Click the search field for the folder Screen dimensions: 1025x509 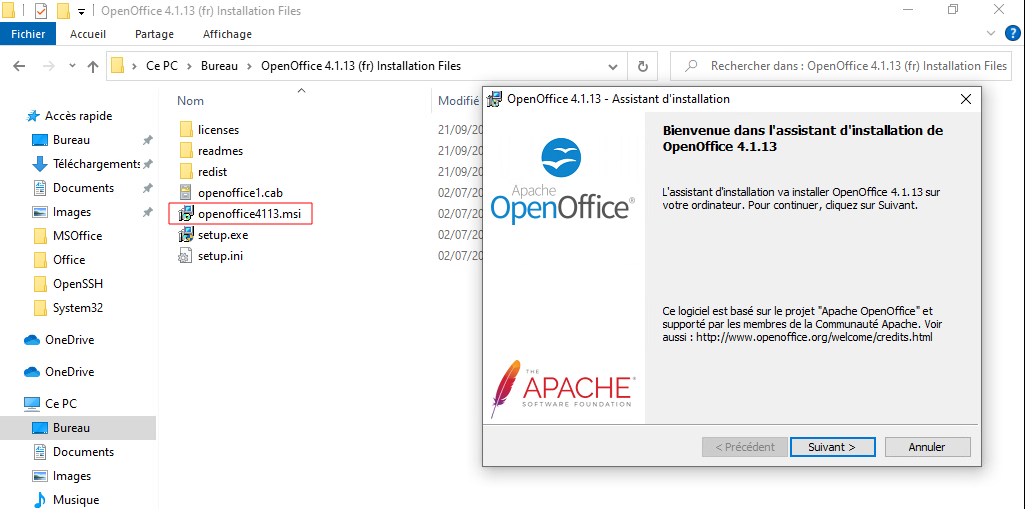850,66
